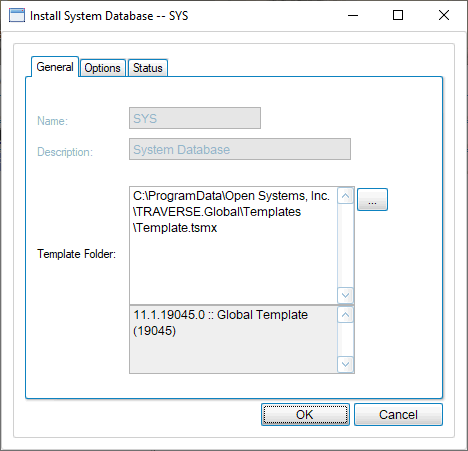Browse for template folder with ellipsis button
The width and height of the screenshot is (468, 451).
pos(372,199)
